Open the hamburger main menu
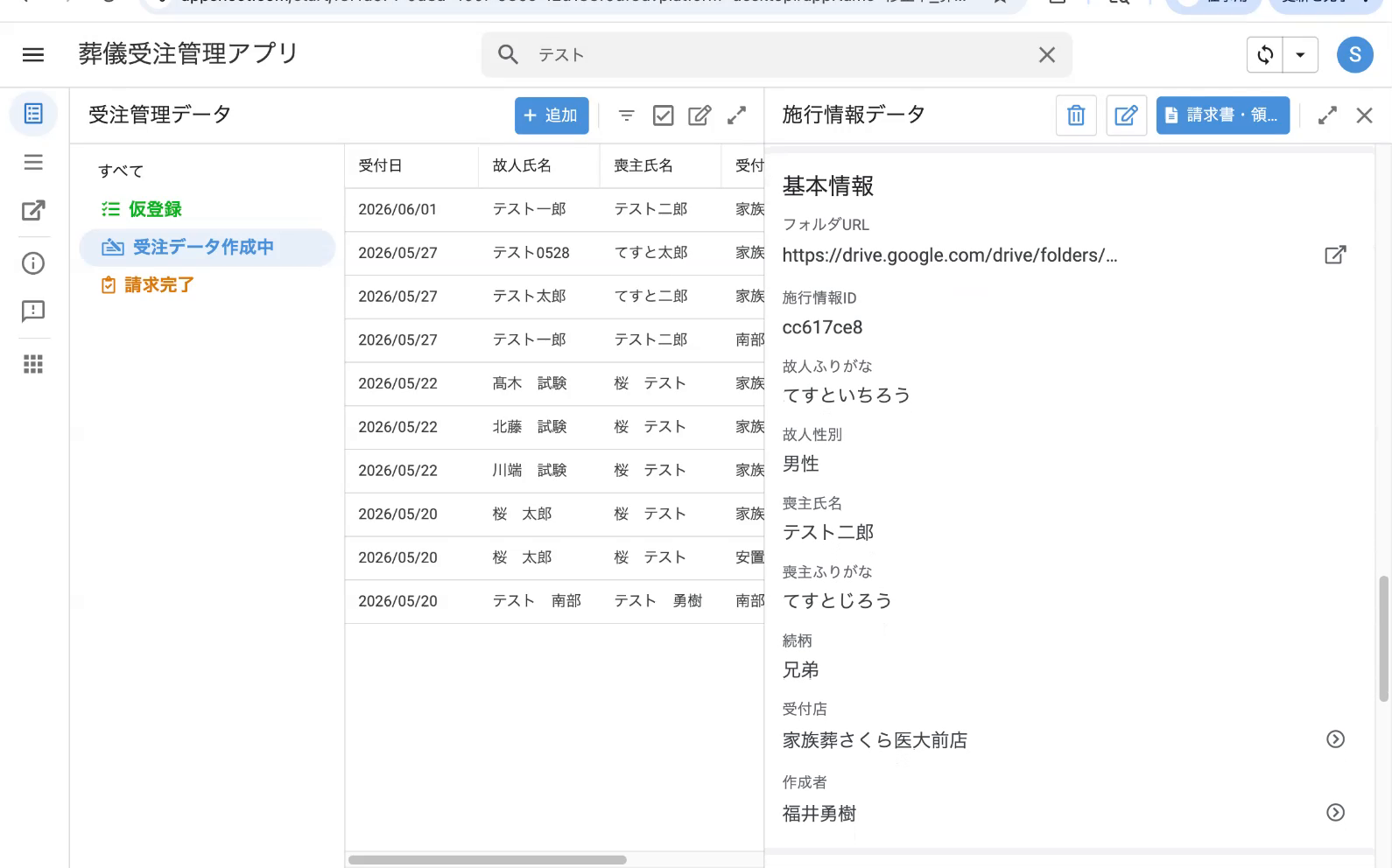Image resolution: width=1392 pixels, height=868 pixels. pyautogui.click(x=33, y=54)
